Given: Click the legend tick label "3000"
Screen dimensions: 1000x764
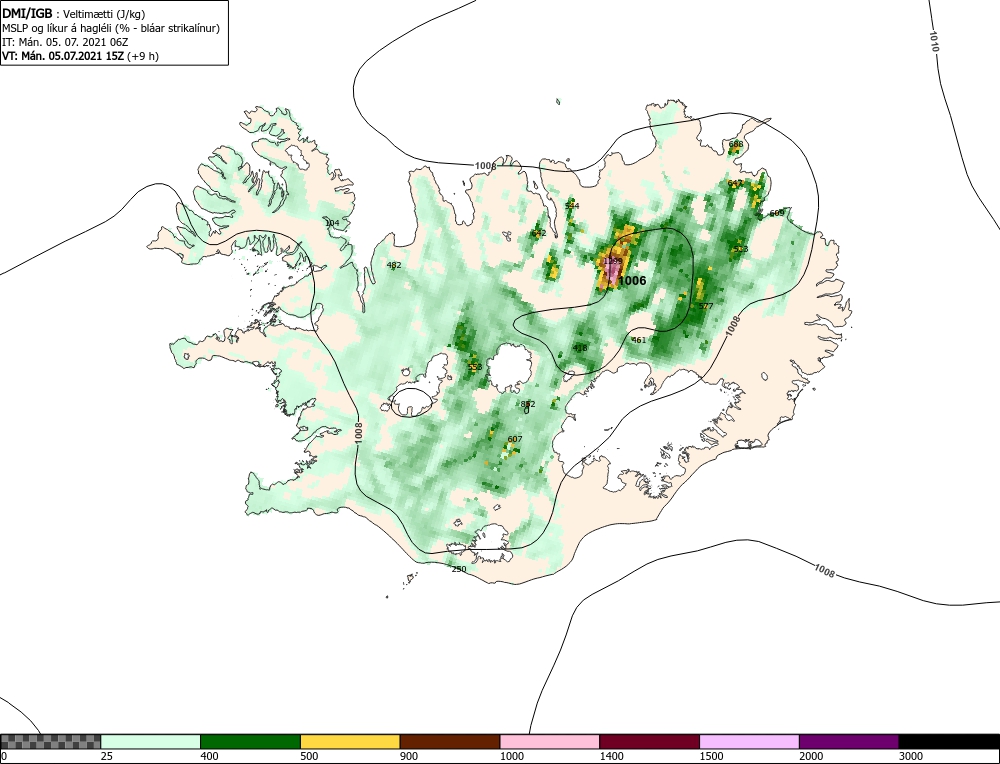Looking at the screenshot, I should pyautogui.click(x=911, y=756).
